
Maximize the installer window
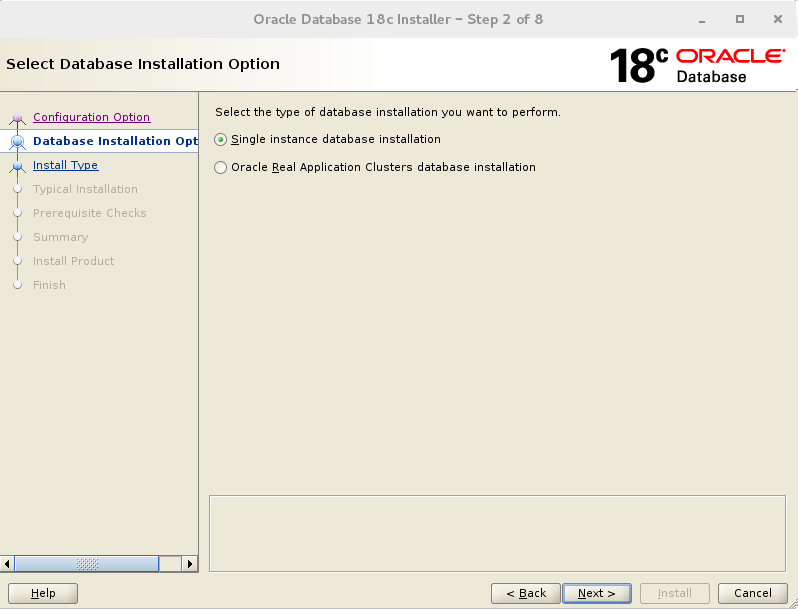pyautogui.click(x=740, y=19)
